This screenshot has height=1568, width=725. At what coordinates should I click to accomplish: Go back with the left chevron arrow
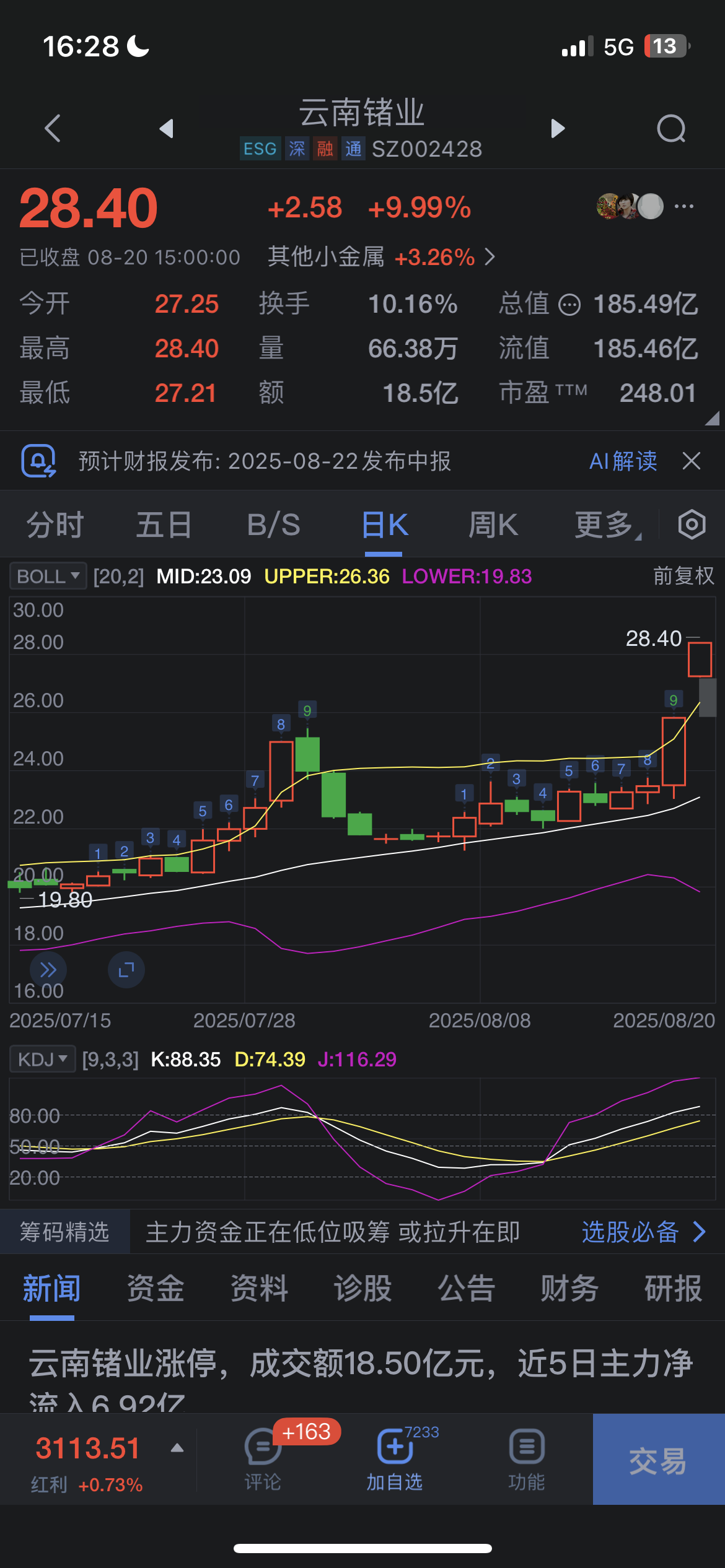[x=53, y=128]
